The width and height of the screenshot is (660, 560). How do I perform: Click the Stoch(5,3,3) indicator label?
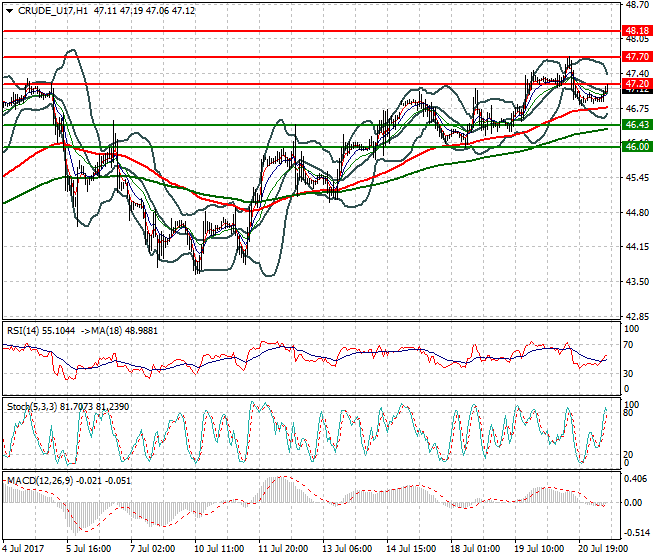[x=32, y=407]
